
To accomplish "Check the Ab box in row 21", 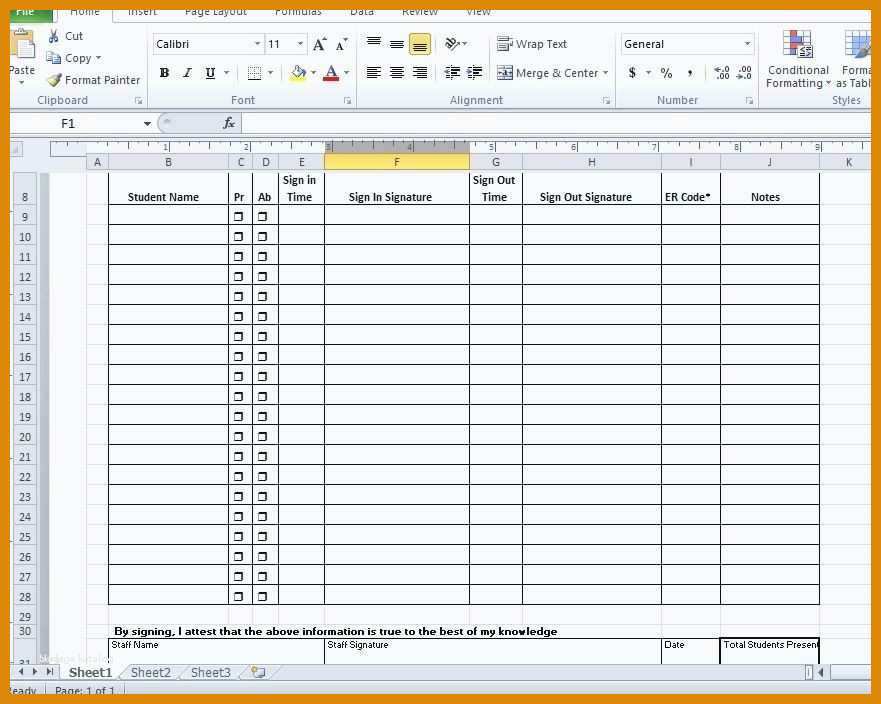I will 262,457.
